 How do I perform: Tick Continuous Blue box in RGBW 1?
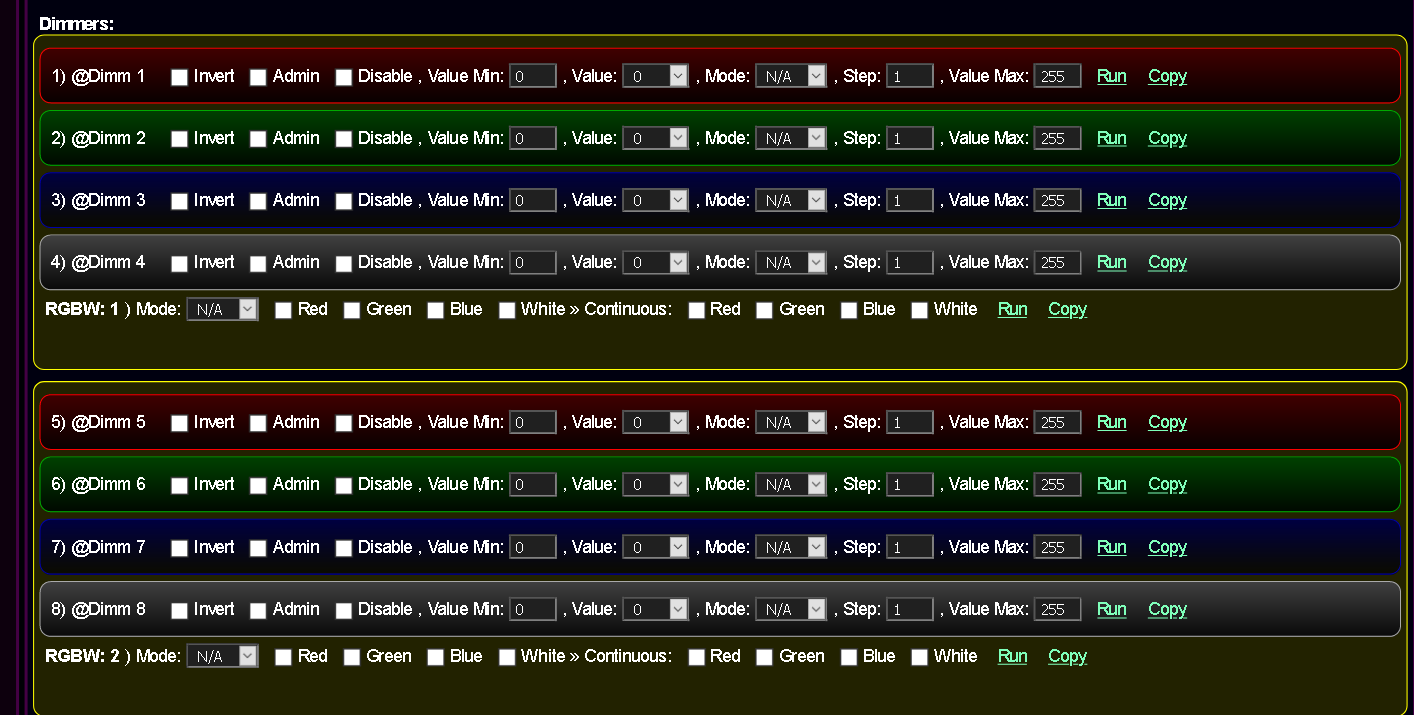[x=848, y=310]
